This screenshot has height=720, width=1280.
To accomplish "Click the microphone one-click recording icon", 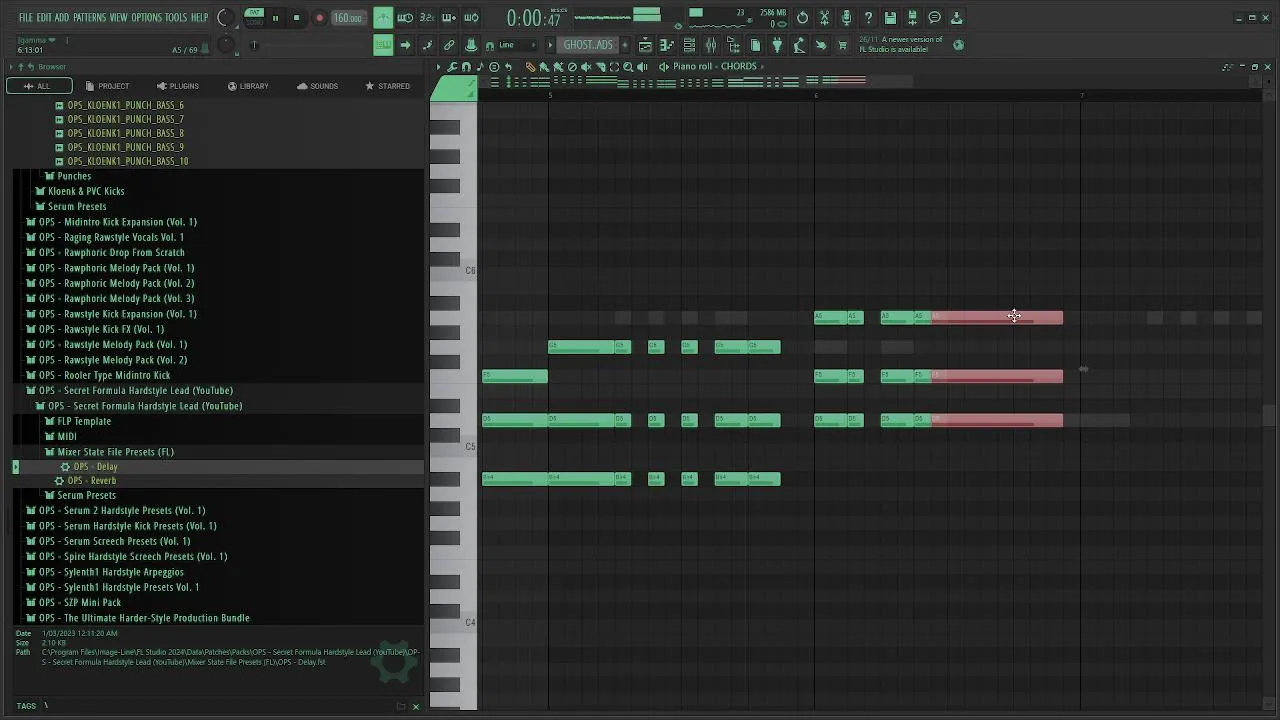I will (846, 18).
